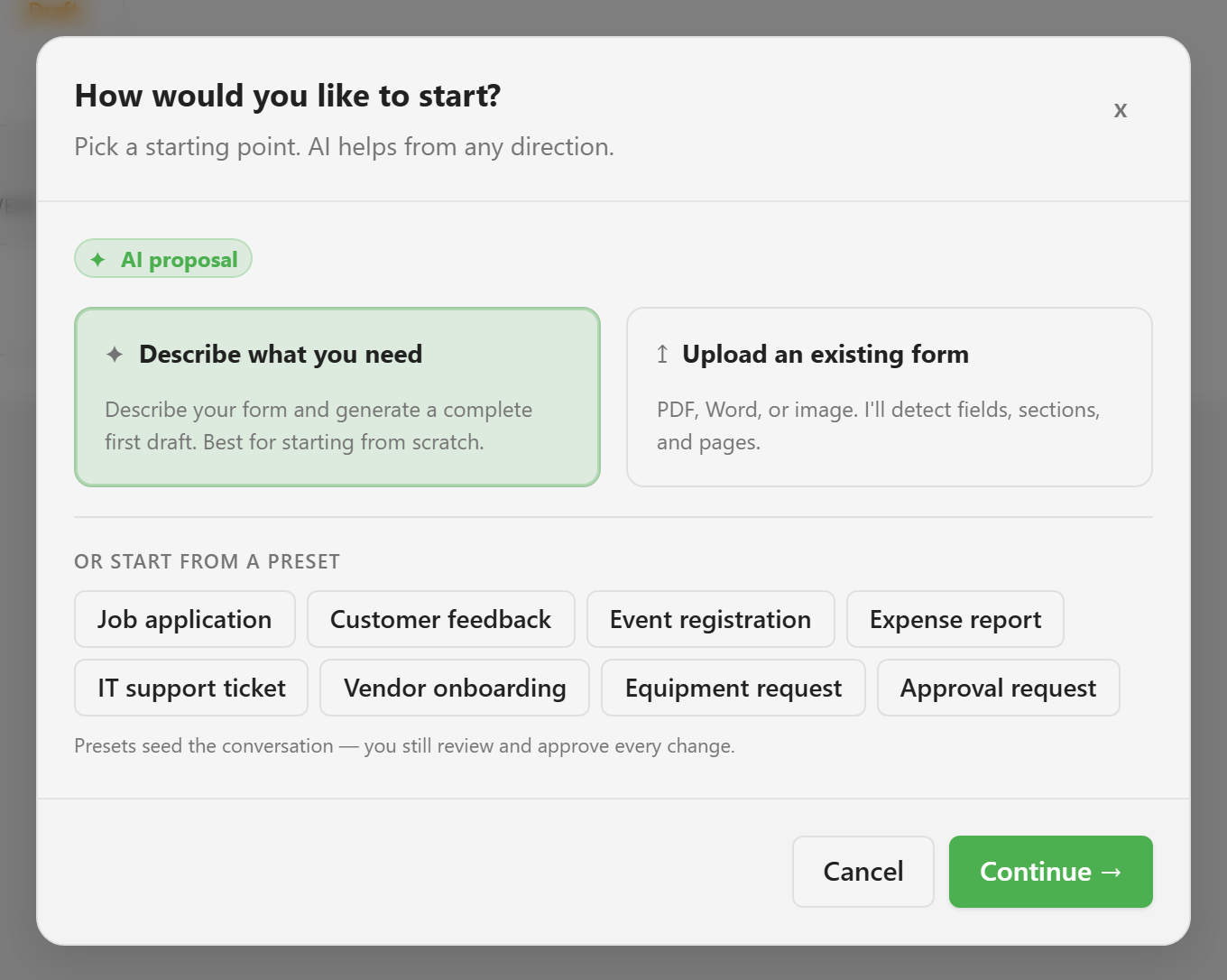1227x980 pixels.
Task: Continue to the next step
Action: click(x=1051, y=872)
